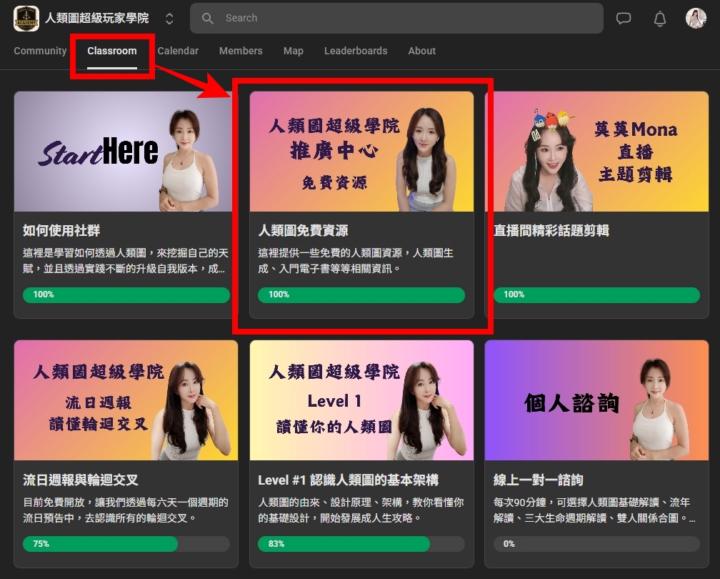Click the description starting 每次90分鐘
Screen dimensions: 720x579
coord(594,510)
